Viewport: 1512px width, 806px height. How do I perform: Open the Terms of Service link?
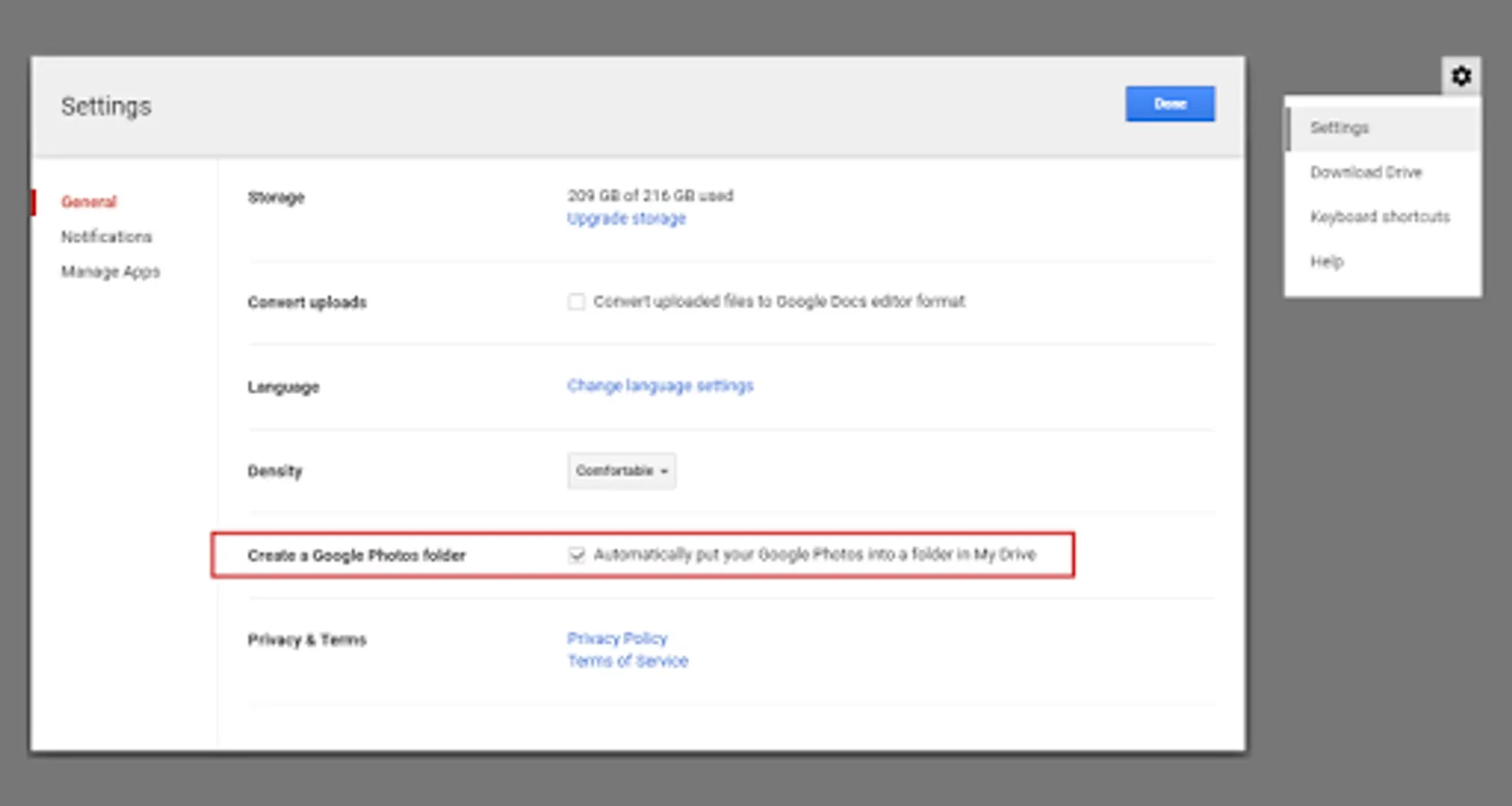click(627, 661)
